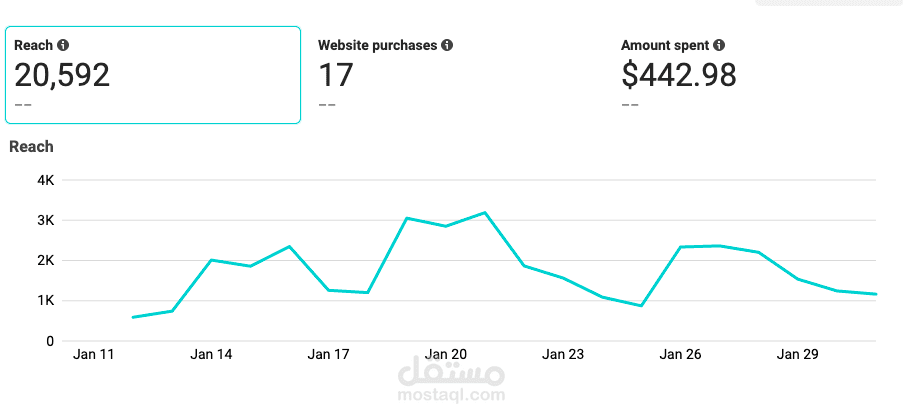The height and width of the screenshot is (412, 903).
Task: Click the 3K y-axis label
Action: point(44,220)
